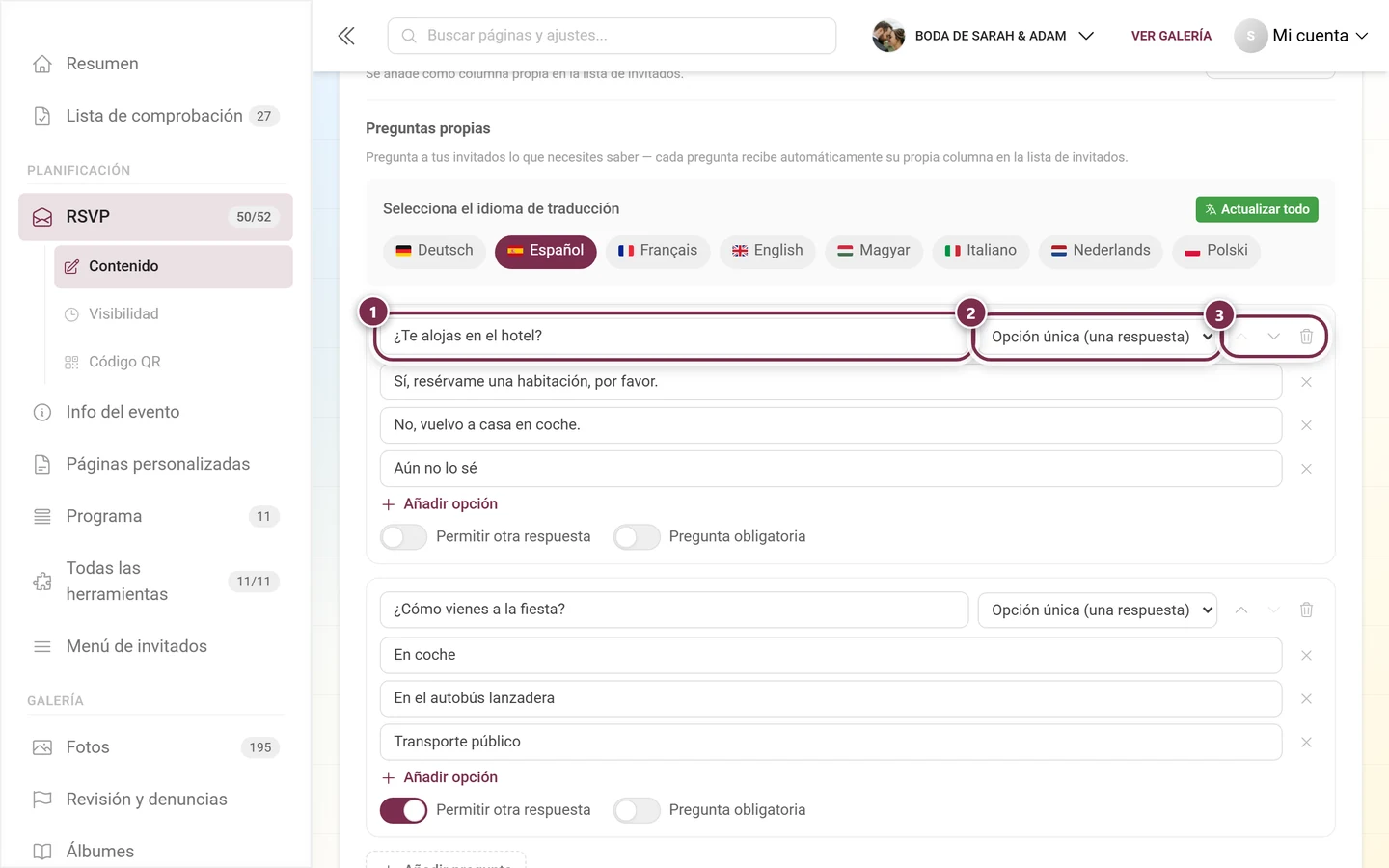The image size is (1389, 868).
Task: Move the hotel question down
Action: click(x=1273, y=337)
